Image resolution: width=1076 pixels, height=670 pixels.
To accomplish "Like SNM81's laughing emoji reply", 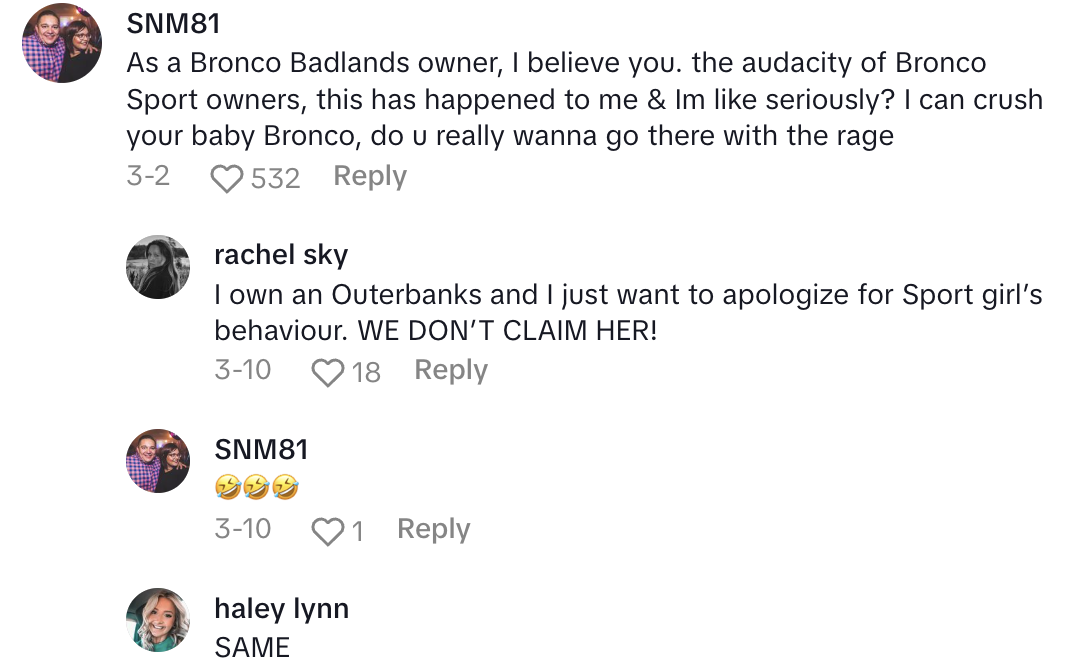I will point(328,531).
